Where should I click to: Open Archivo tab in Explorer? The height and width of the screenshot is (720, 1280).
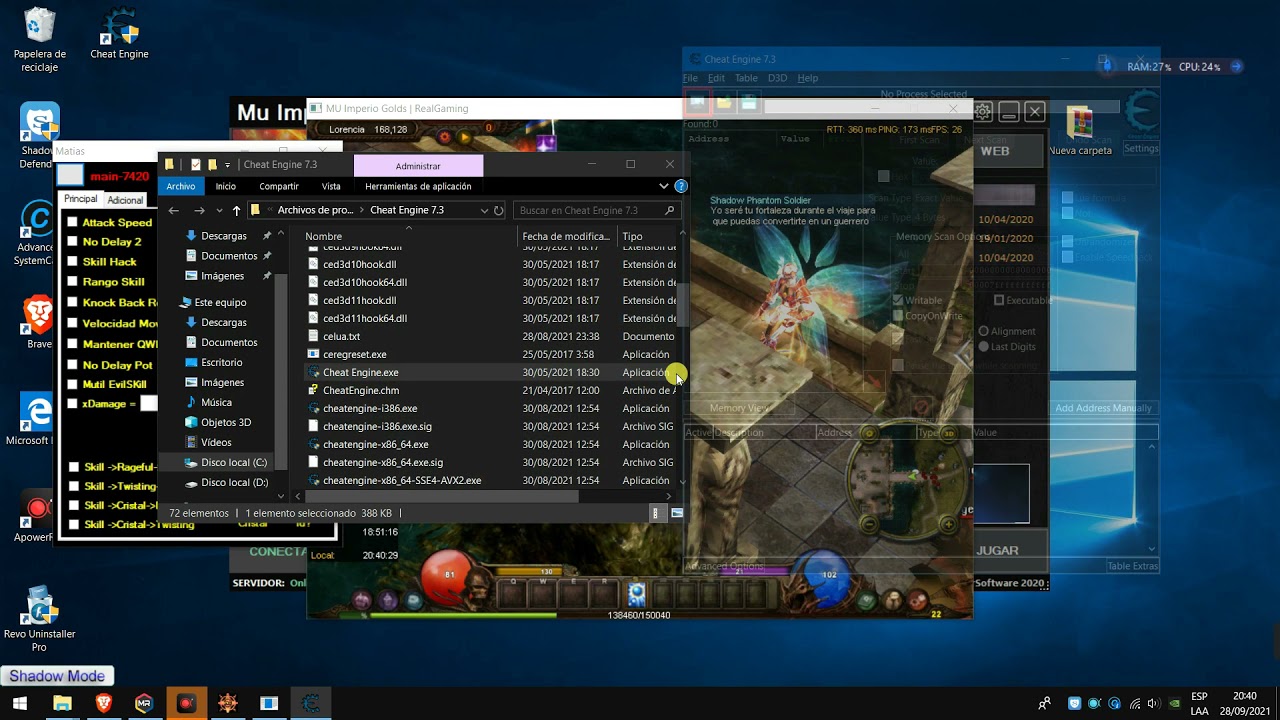click(181, 186)
